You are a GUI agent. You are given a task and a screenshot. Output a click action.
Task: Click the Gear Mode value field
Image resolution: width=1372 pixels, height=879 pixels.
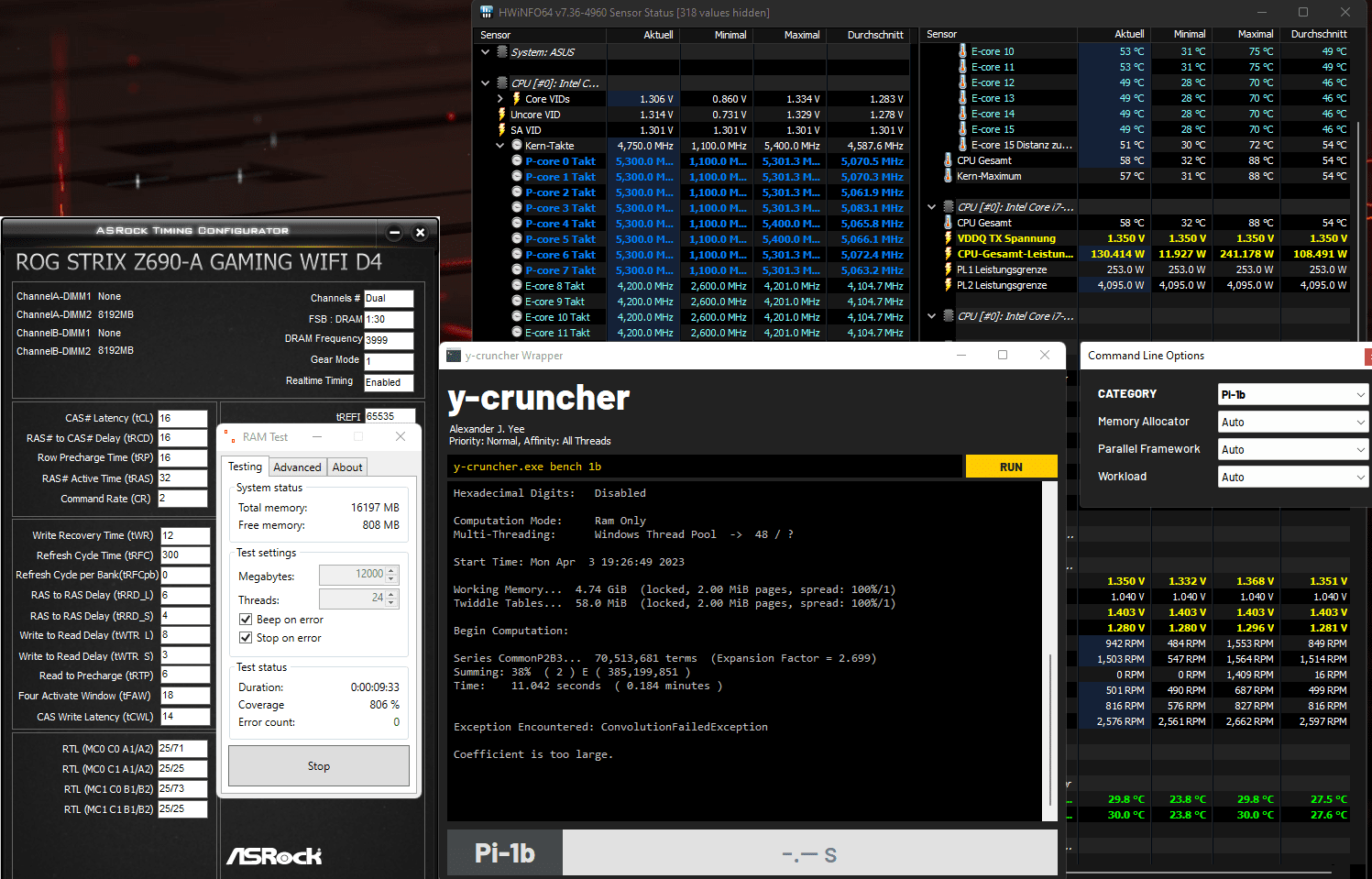click(x=389, y=361)
